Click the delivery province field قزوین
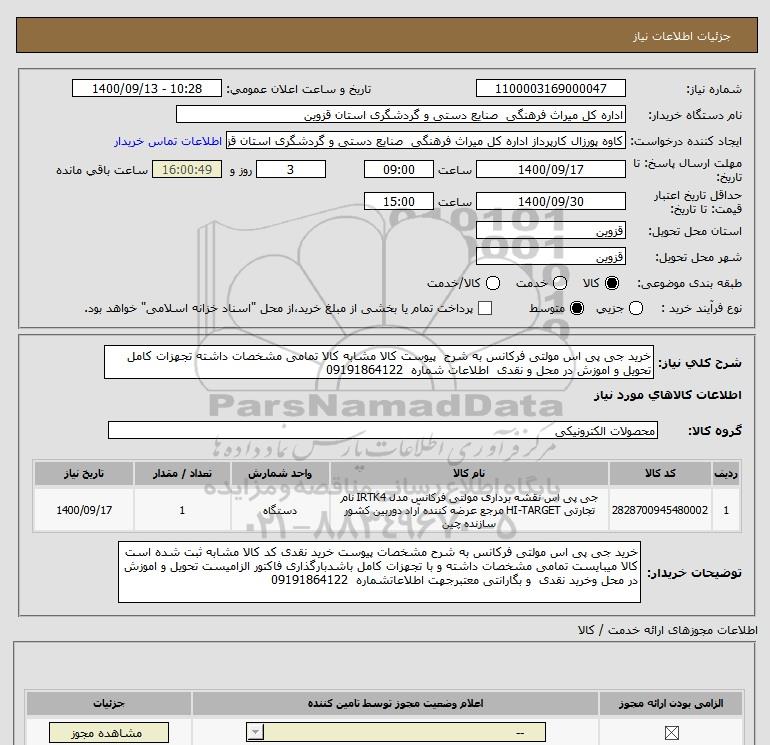The height and width of the screenshot is (745, 770). tap(550, 230)
